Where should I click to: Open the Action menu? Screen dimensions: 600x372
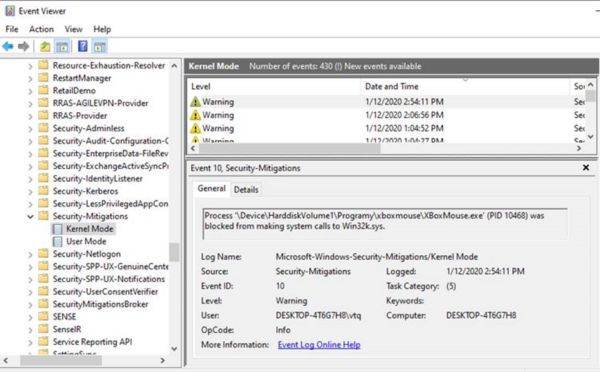tap(41, 29)
